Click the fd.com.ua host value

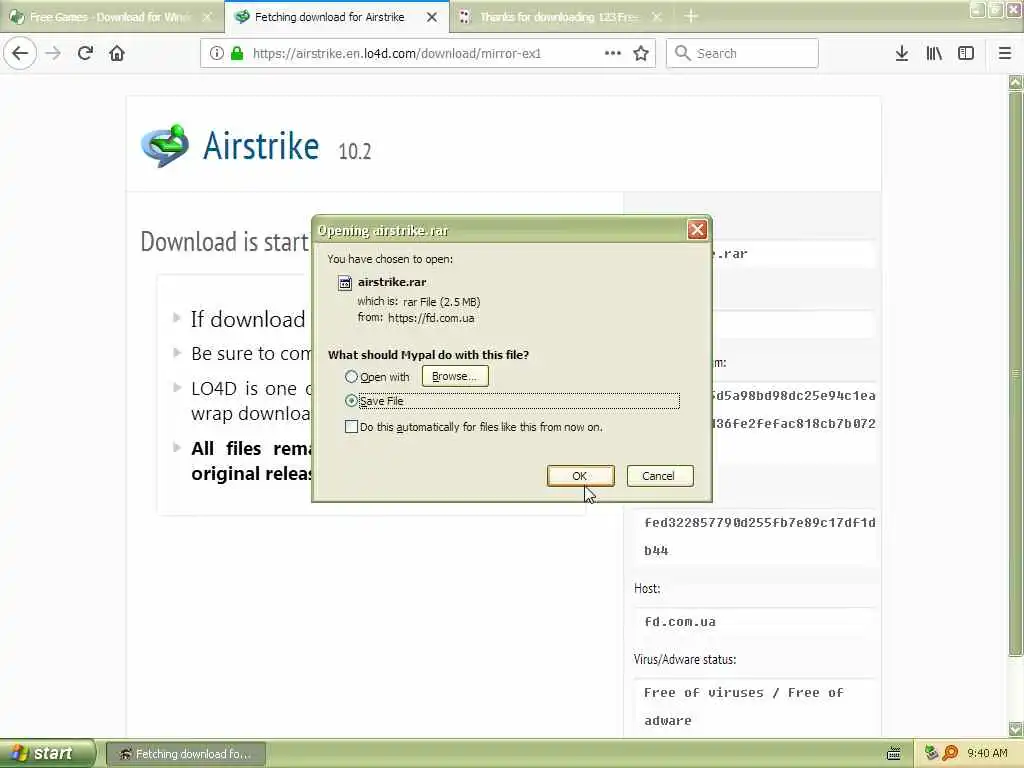pyautogui.click(x=680, y=622)
